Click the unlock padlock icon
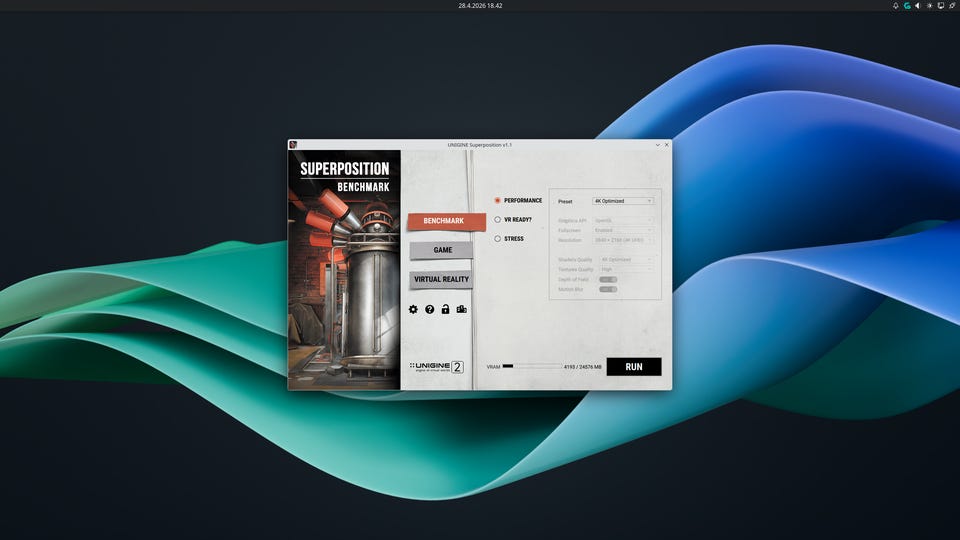Screen dimensions: 960x540 pos(446,309)
